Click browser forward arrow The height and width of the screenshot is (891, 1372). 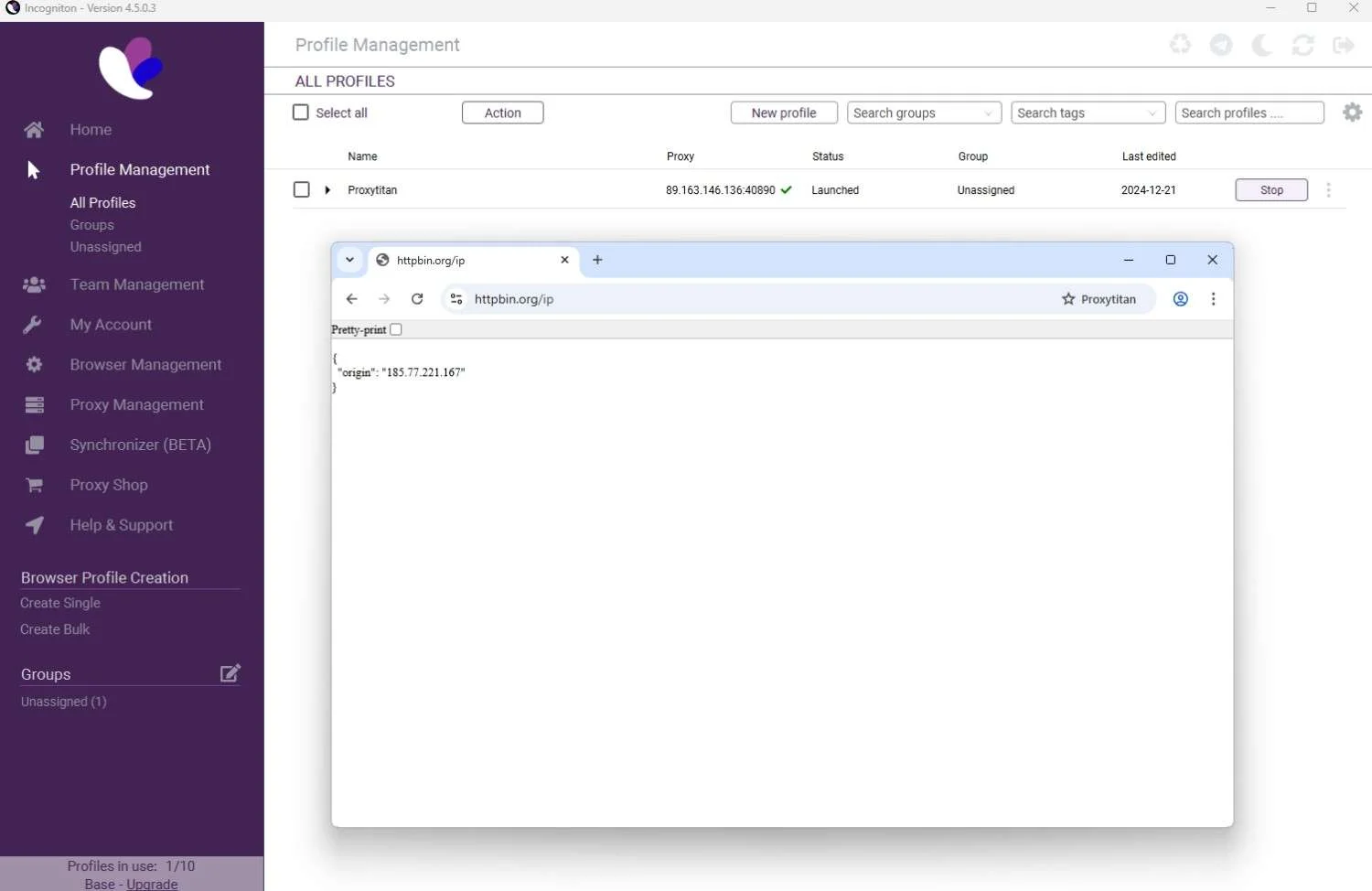click(384, 299)
